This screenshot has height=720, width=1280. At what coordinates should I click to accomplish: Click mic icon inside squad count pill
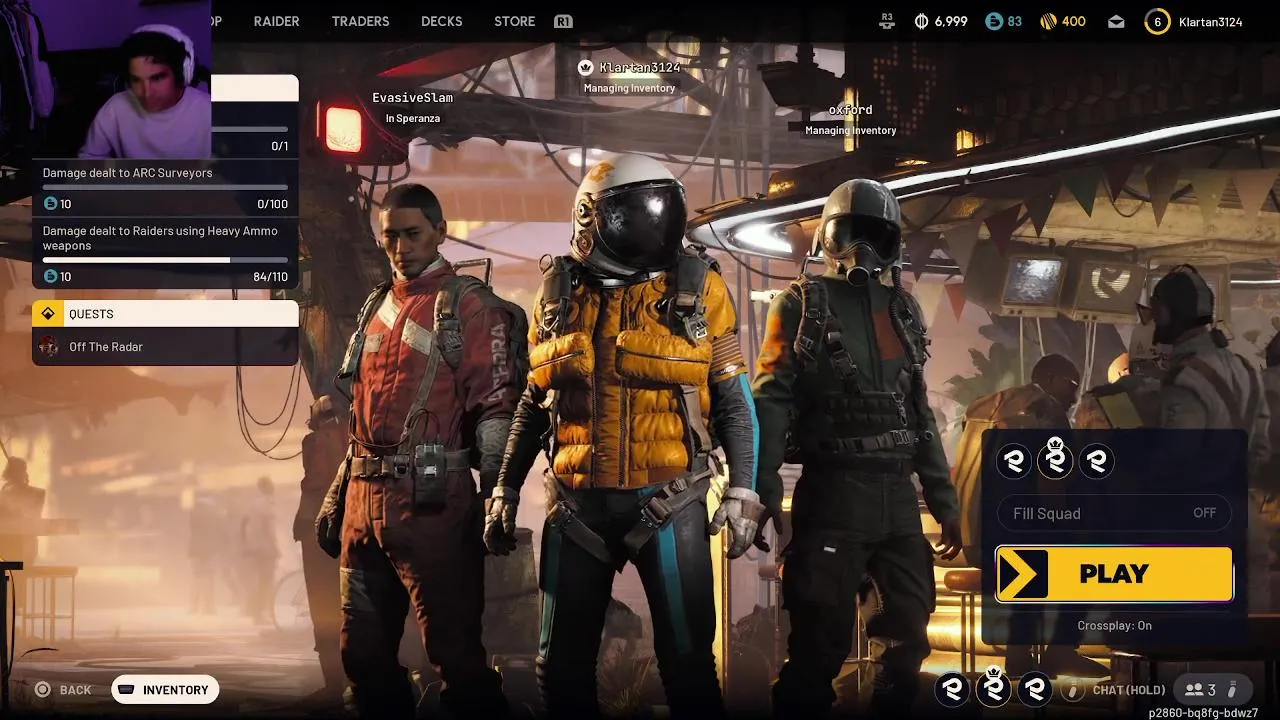(1232, 689)
